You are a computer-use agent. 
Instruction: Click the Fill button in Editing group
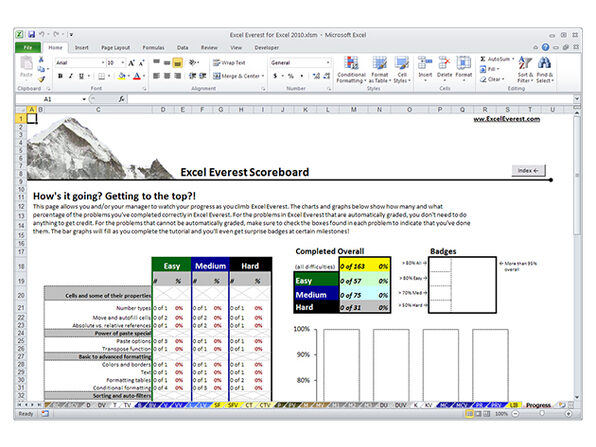[x=490, y=69]
